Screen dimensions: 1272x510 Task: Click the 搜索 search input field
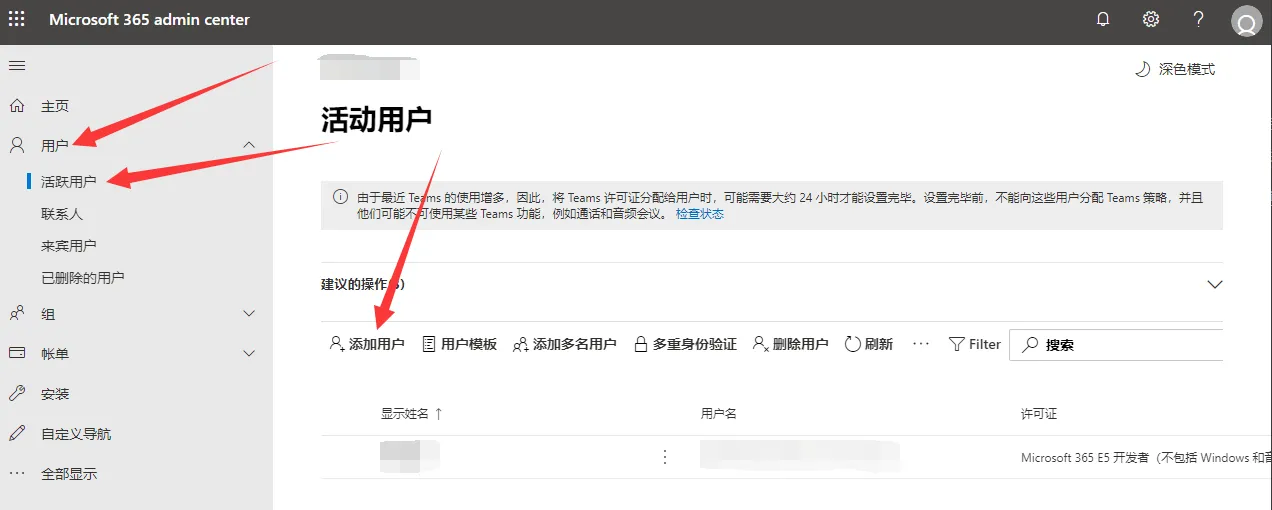pos(1130,345)
